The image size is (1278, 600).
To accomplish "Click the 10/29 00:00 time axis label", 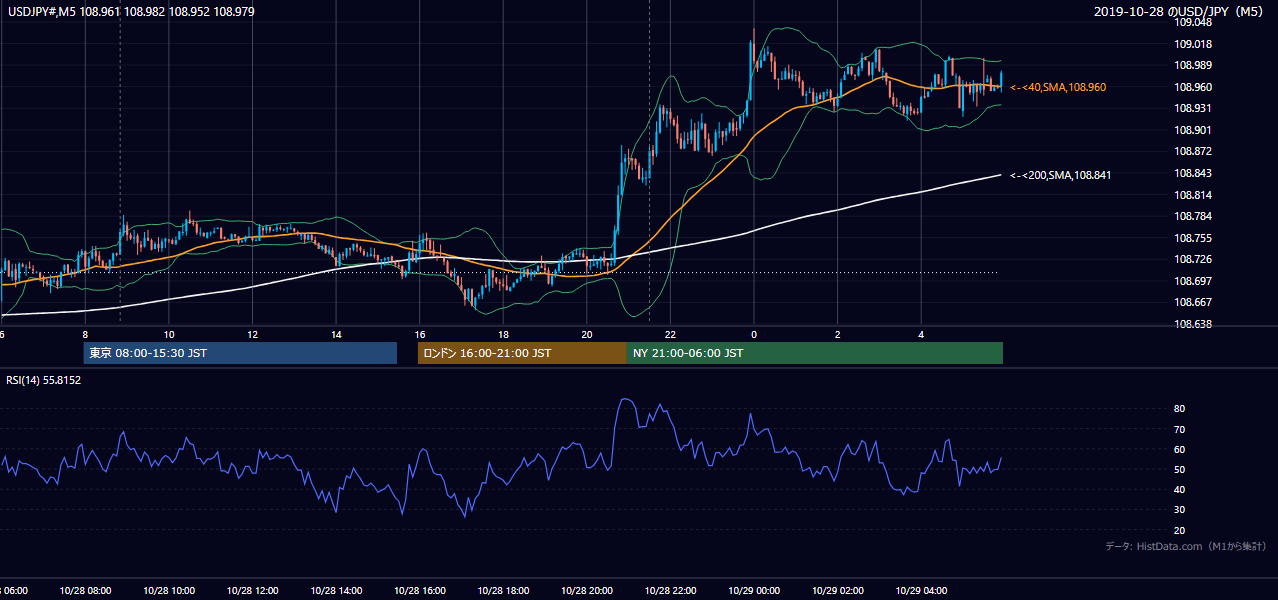I will pyautogui.click(x=754, y=591).
